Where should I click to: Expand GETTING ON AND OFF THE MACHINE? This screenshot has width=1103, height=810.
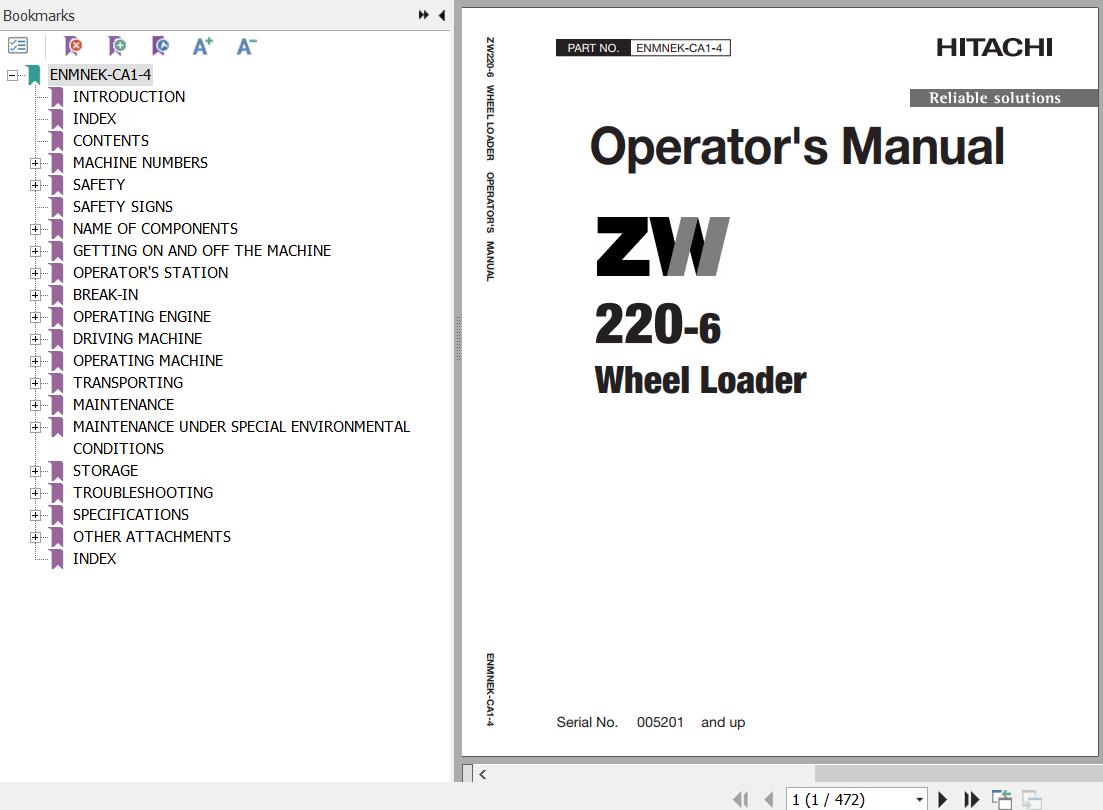[x=35, y=251]
